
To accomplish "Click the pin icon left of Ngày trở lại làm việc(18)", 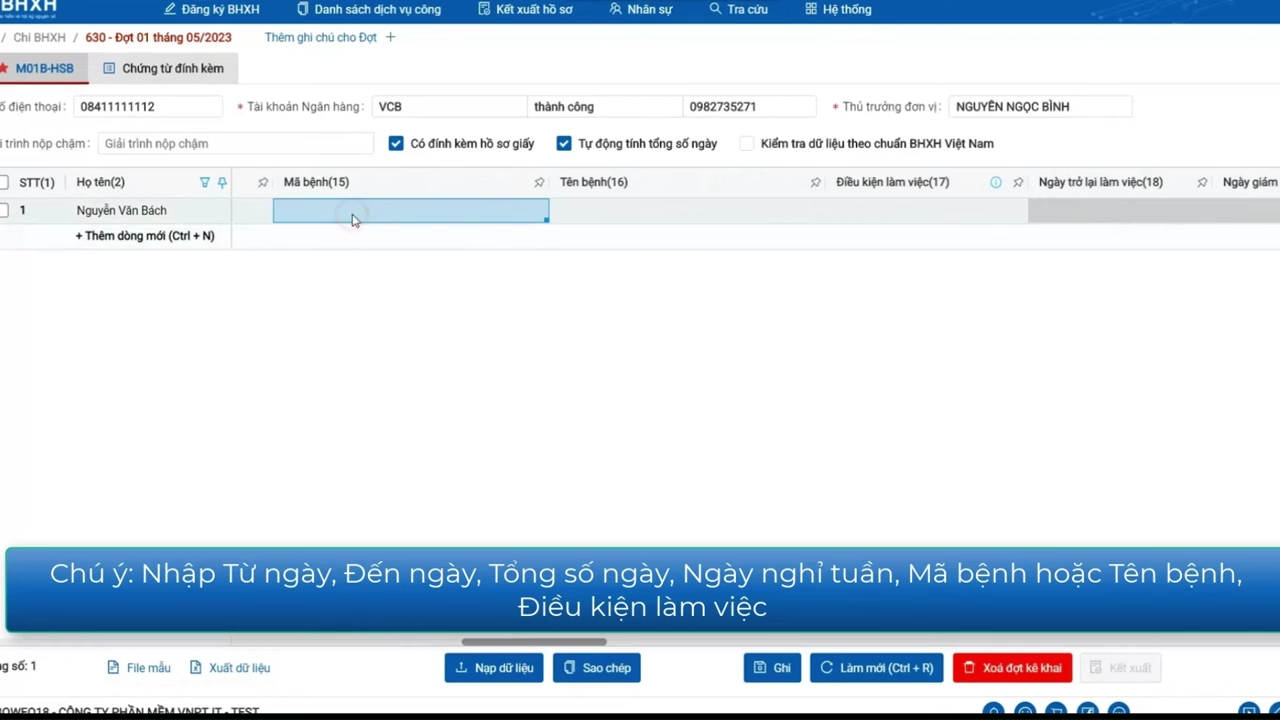I will coord(1018,182).
